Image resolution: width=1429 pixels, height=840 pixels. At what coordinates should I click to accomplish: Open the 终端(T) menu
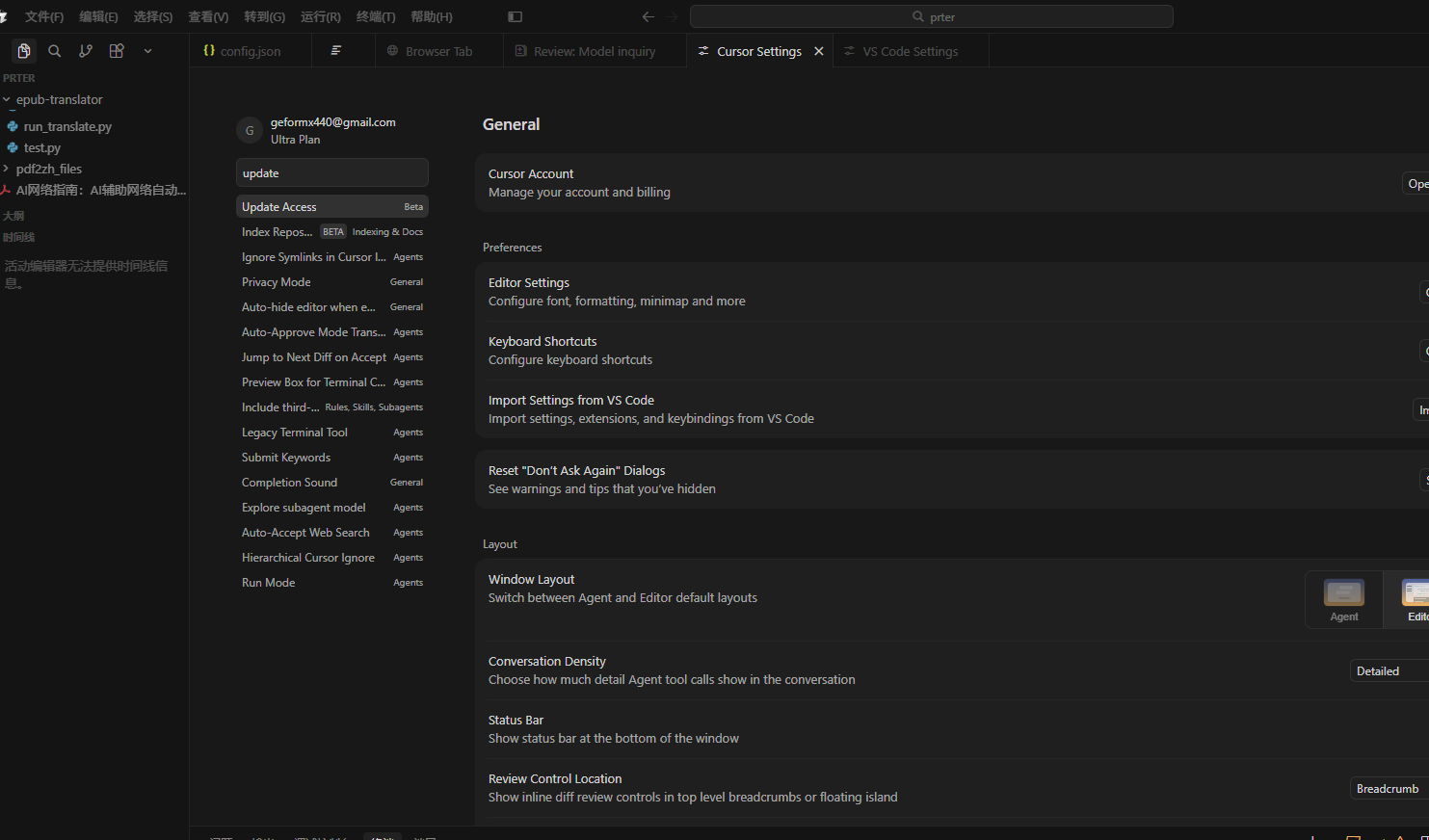(x=376, y=16)
